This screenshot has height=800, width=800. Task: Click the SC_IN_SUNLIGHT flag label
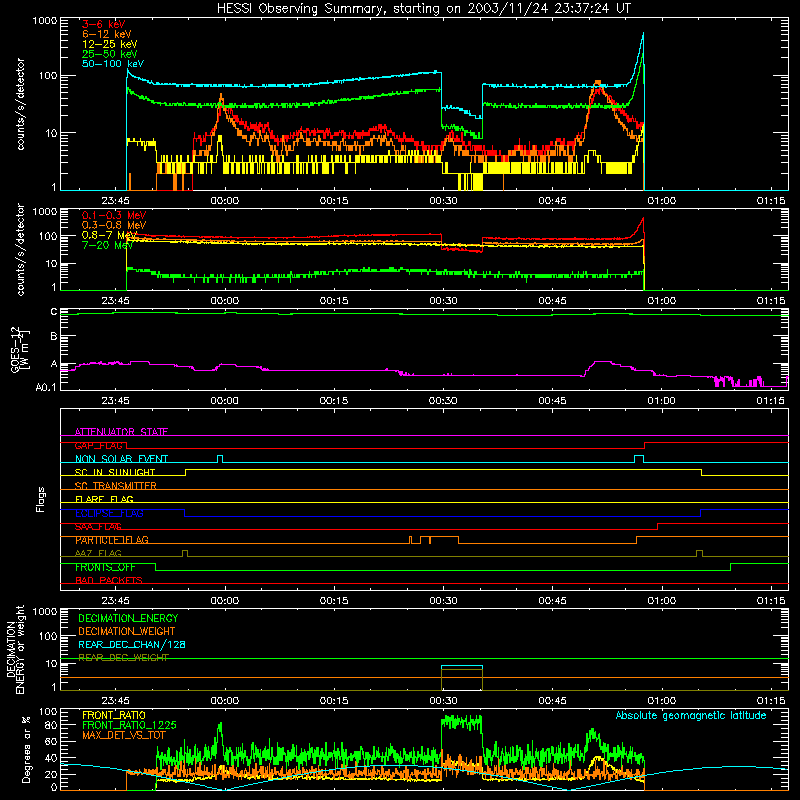point(115,472)
